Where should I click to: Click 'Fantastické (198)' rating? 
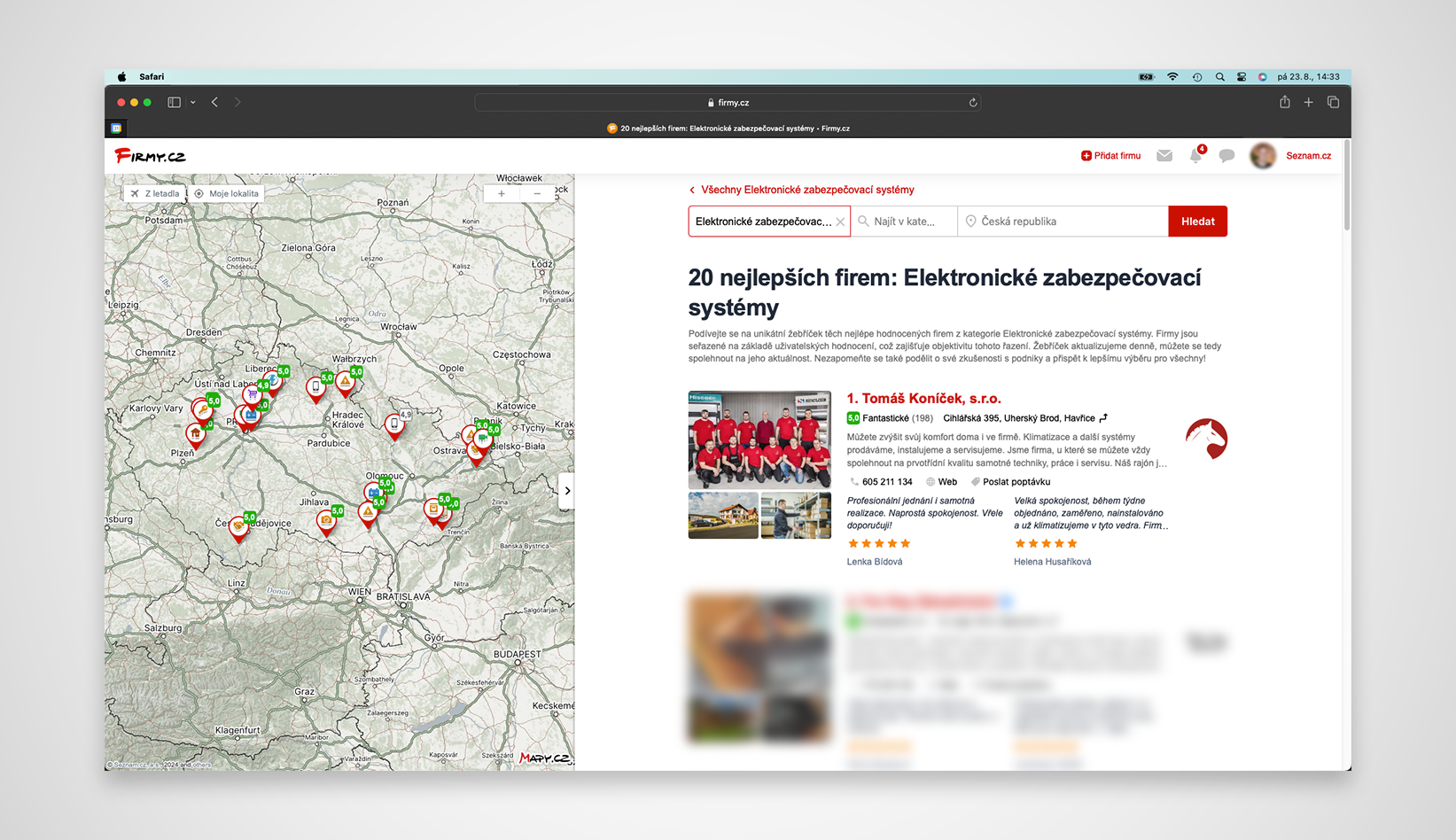[x=890, y=418]
